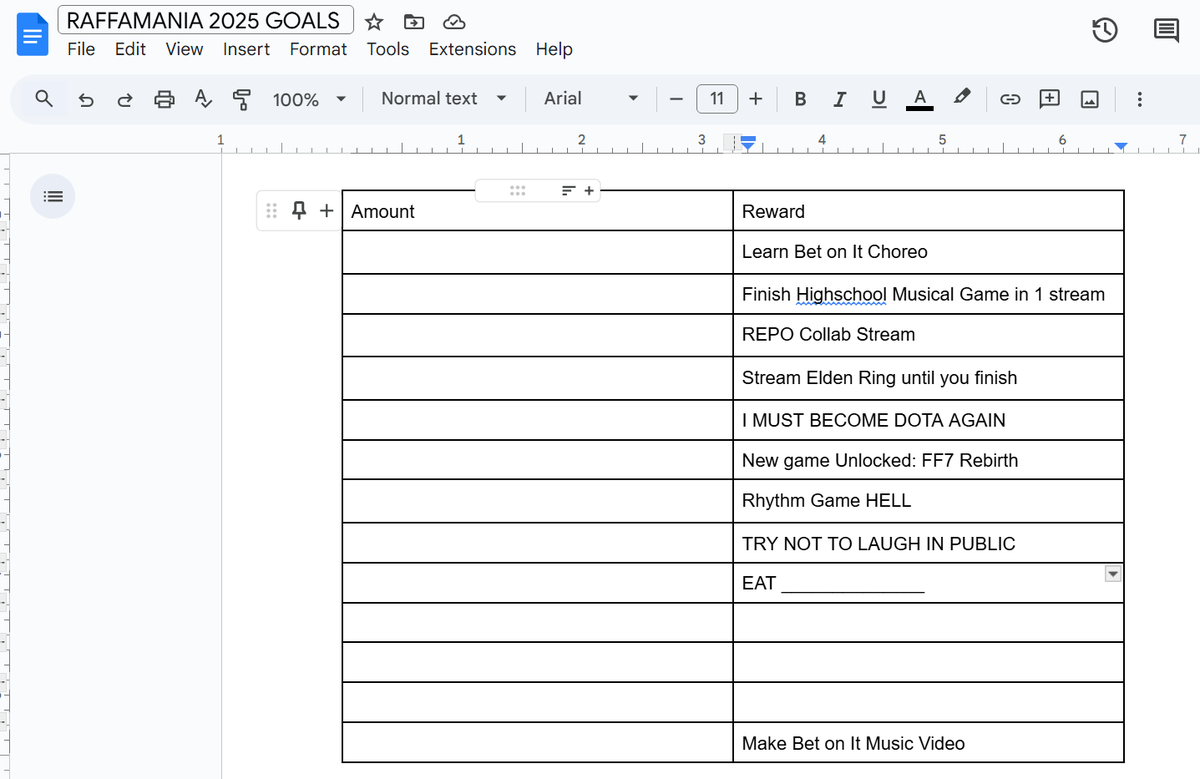The width and height of the screenshot is (1200, 779).
Task: Click the TRY NOT TO LAUGH IN PUBLIC cell
Action: (928, 543)
